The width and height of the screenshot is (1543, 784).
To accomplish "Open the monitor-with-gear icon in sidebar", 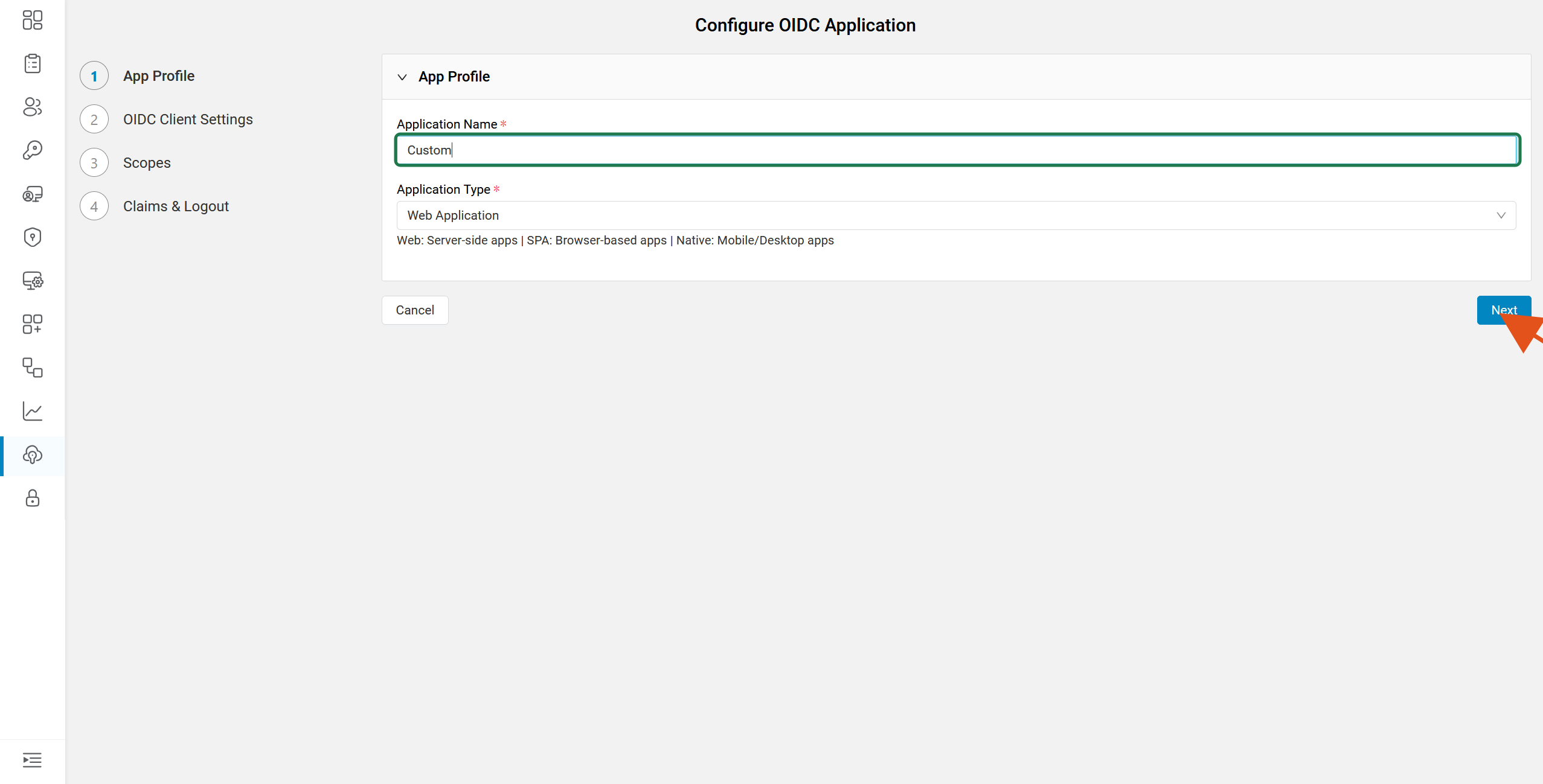I will (x=33, y=281).
